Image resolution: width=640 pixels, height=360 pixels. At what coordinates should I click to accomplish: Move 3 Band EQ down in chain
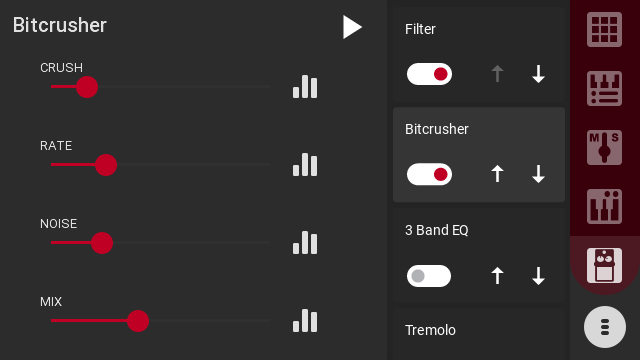tap(538, 276)
